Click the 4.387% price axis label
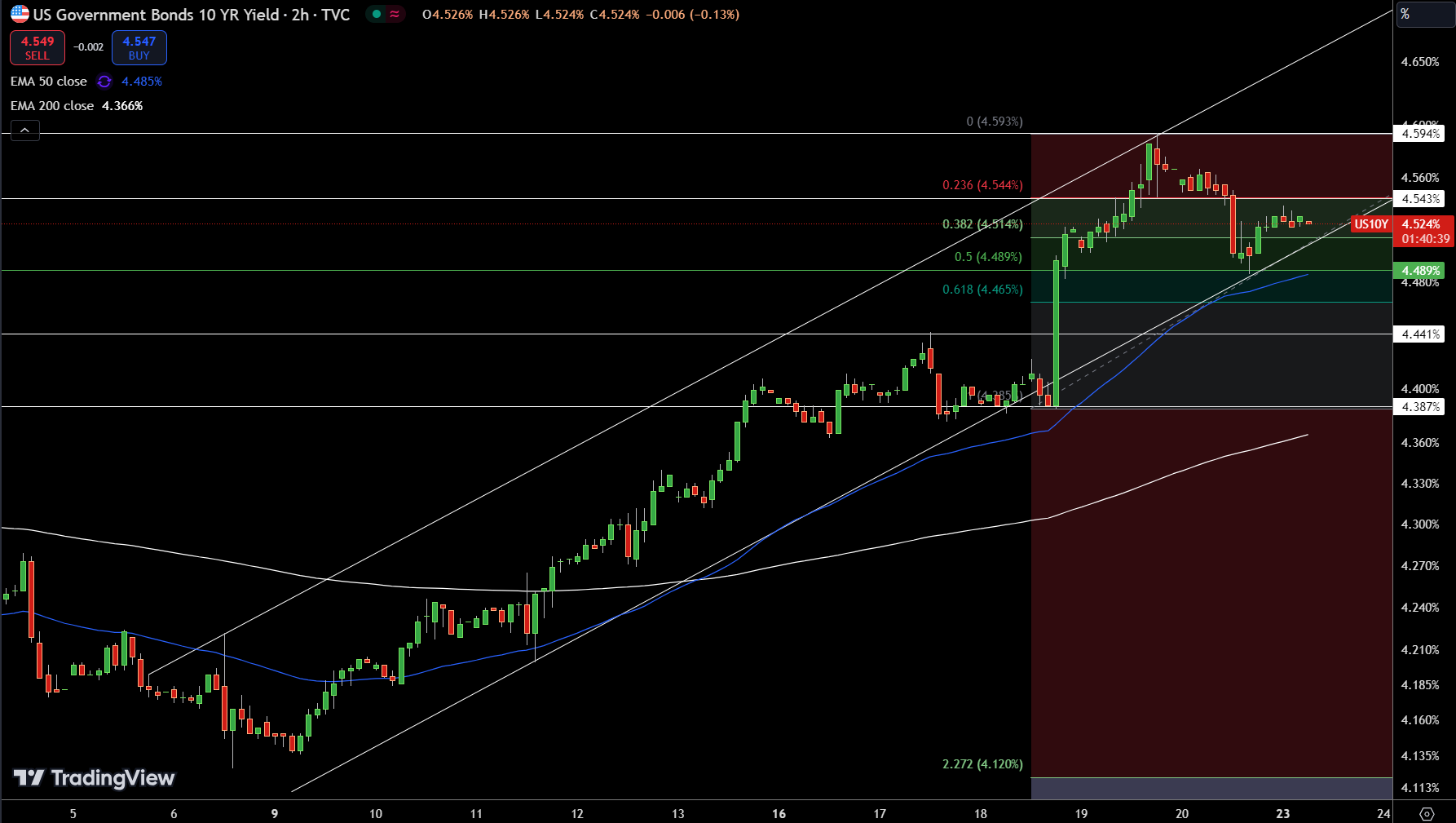The width and height of the screenshot is (1456, 823). point(1419,407)
